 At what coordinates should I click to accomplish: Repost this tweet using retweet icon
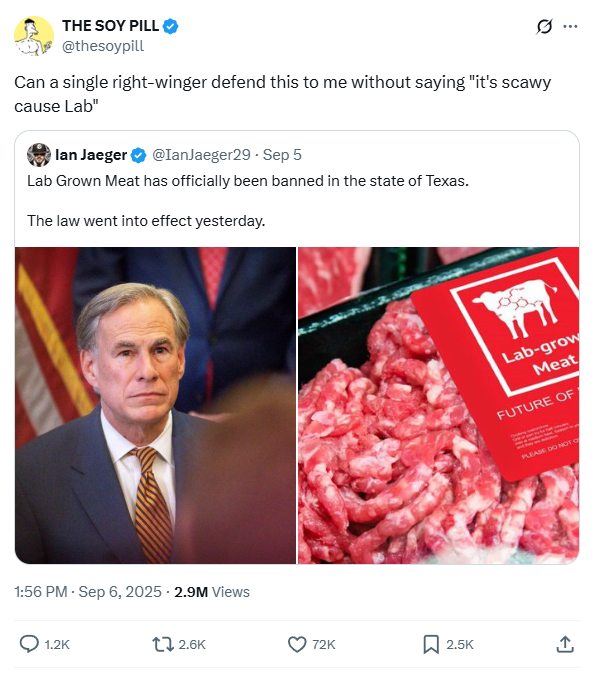click(163, 644)
